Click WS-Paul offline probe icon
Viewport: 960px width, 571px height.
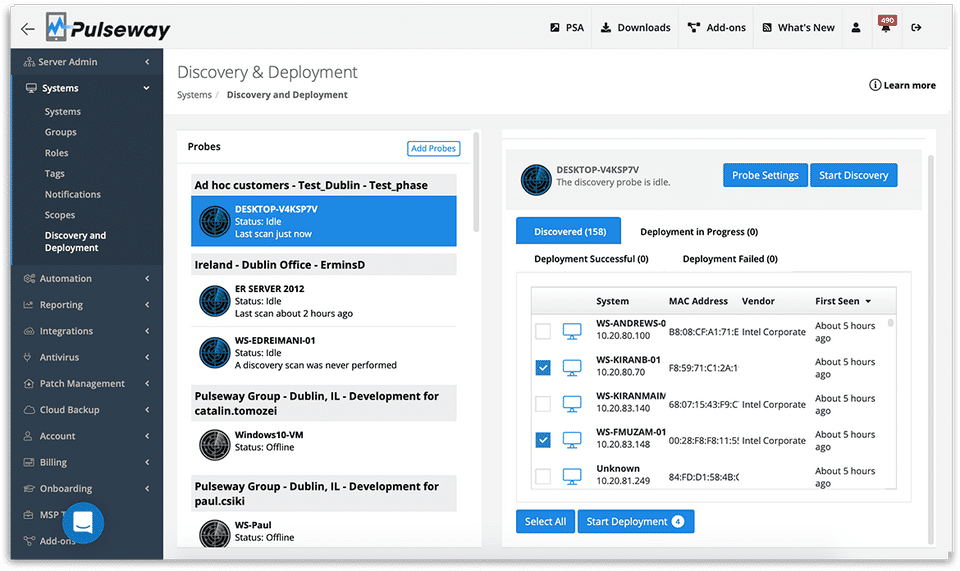(215, 533)
